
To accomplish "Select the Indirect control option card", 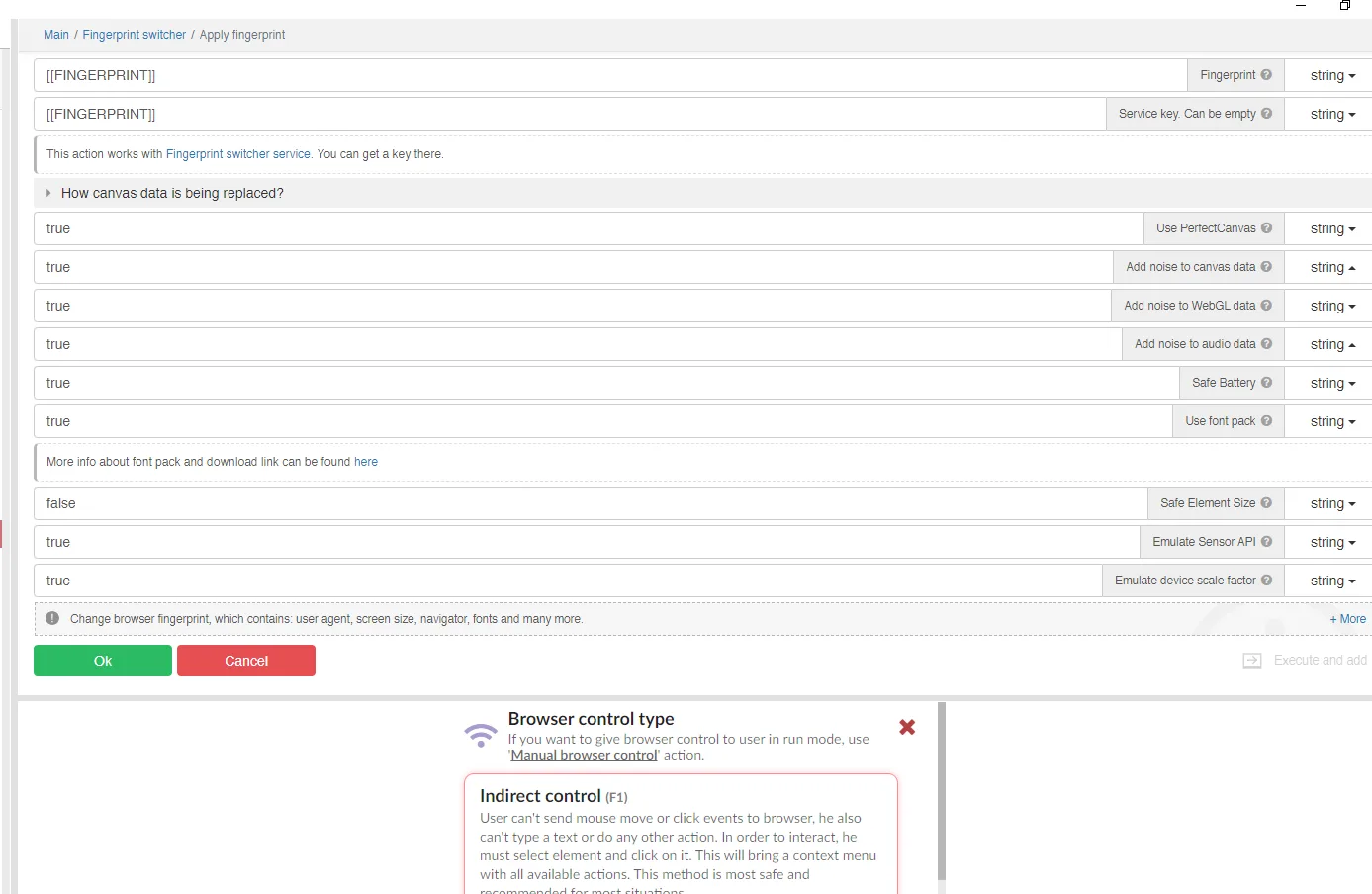I will tap(681, 834).
